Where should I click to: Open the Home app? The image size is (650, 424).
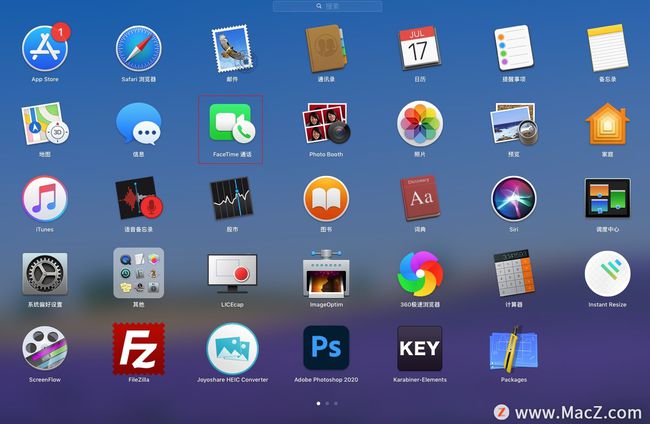point(607,124)
